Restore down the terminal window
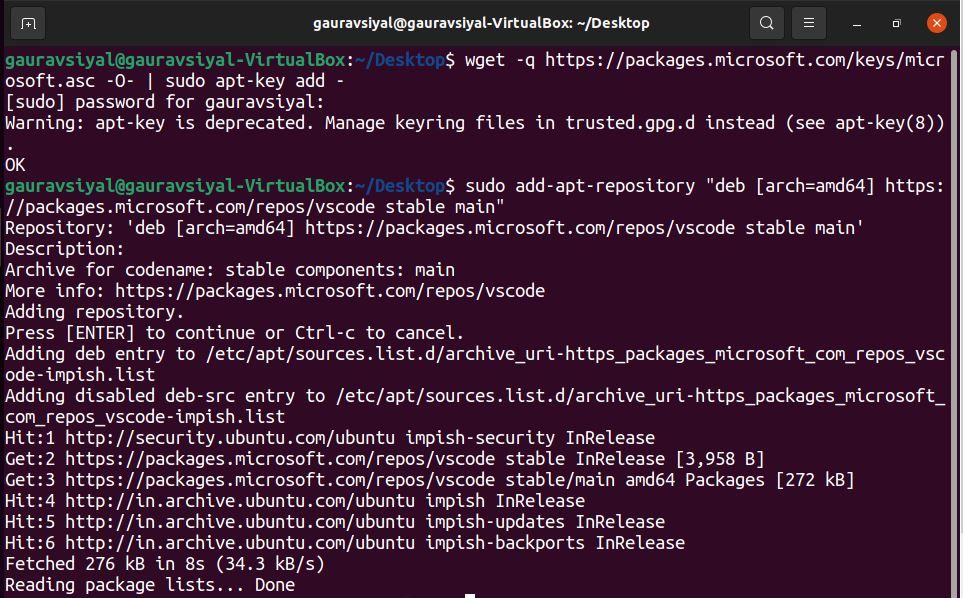The width and height of the screenshot is (963, 598). point(897,23)
